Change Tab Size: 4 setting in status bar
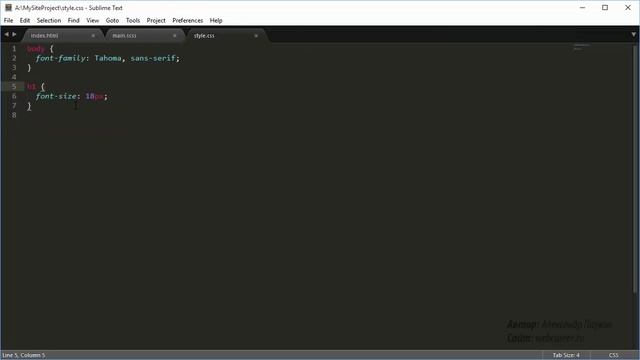Viewport: 640px width, 360px height. 566,355
